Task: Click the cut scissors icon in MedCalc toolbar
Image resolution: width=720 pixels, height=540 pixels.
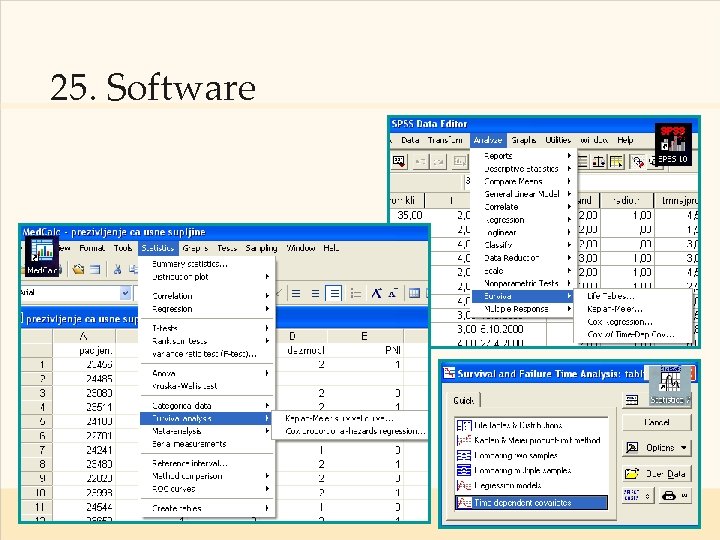Action: [118, 270]
